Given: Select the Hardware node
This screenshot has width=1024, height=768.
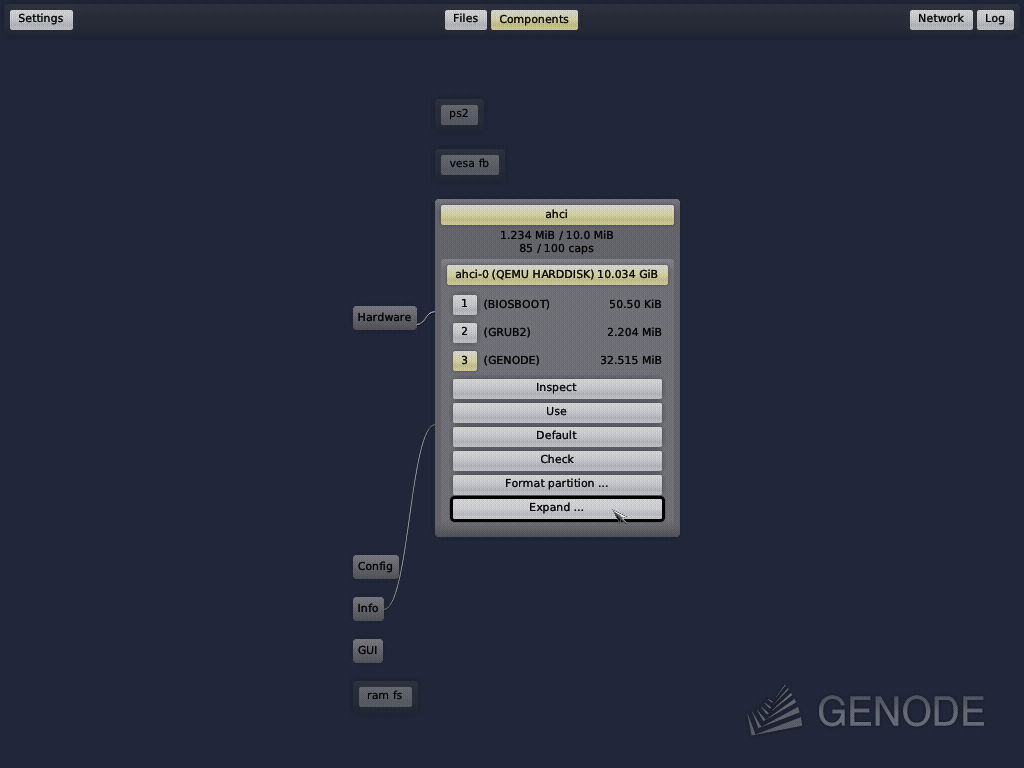Looking at the screenshot, I should [x=384, y=317].
